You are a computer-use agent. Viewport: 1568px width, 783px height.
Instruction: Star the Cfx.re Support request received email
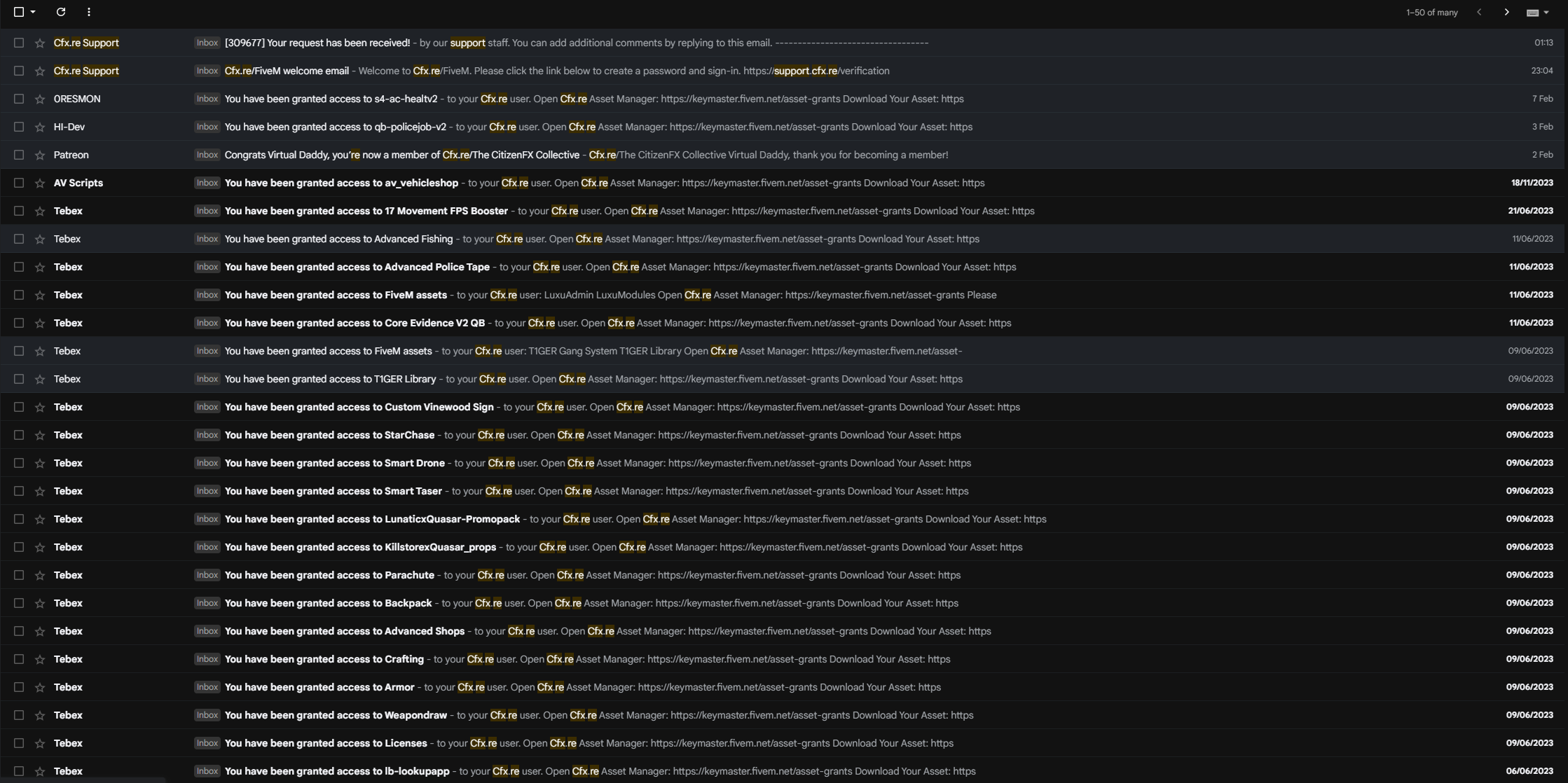[40, 43]
